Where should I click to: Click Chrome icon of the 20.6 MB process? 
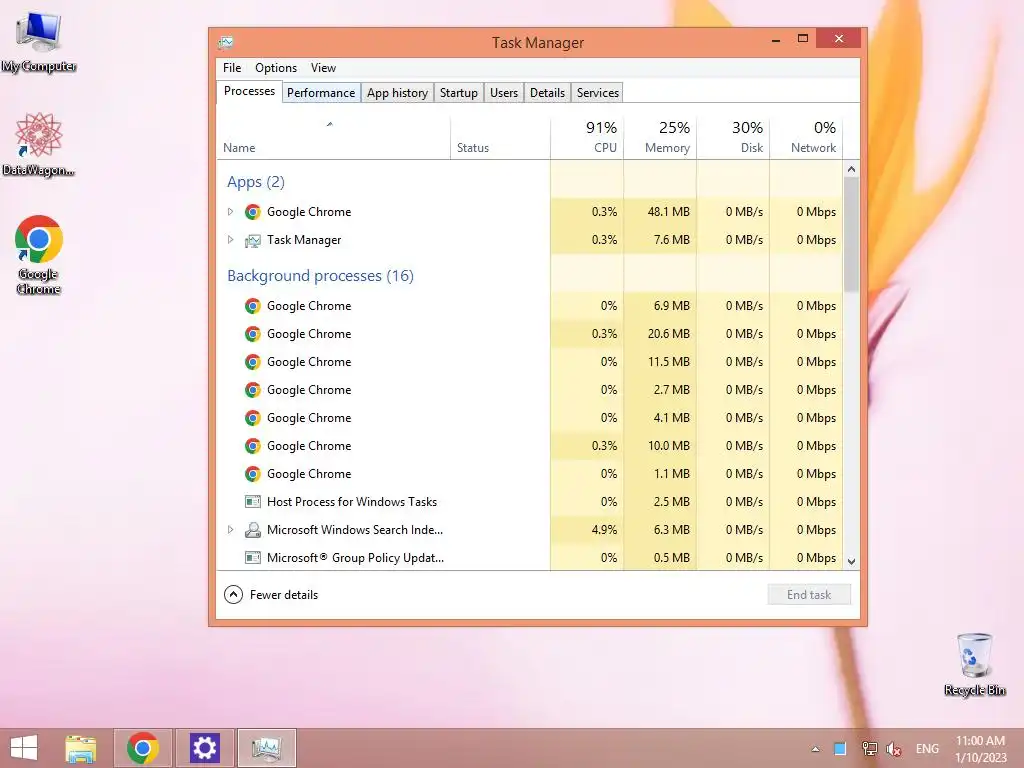[253, 334]
